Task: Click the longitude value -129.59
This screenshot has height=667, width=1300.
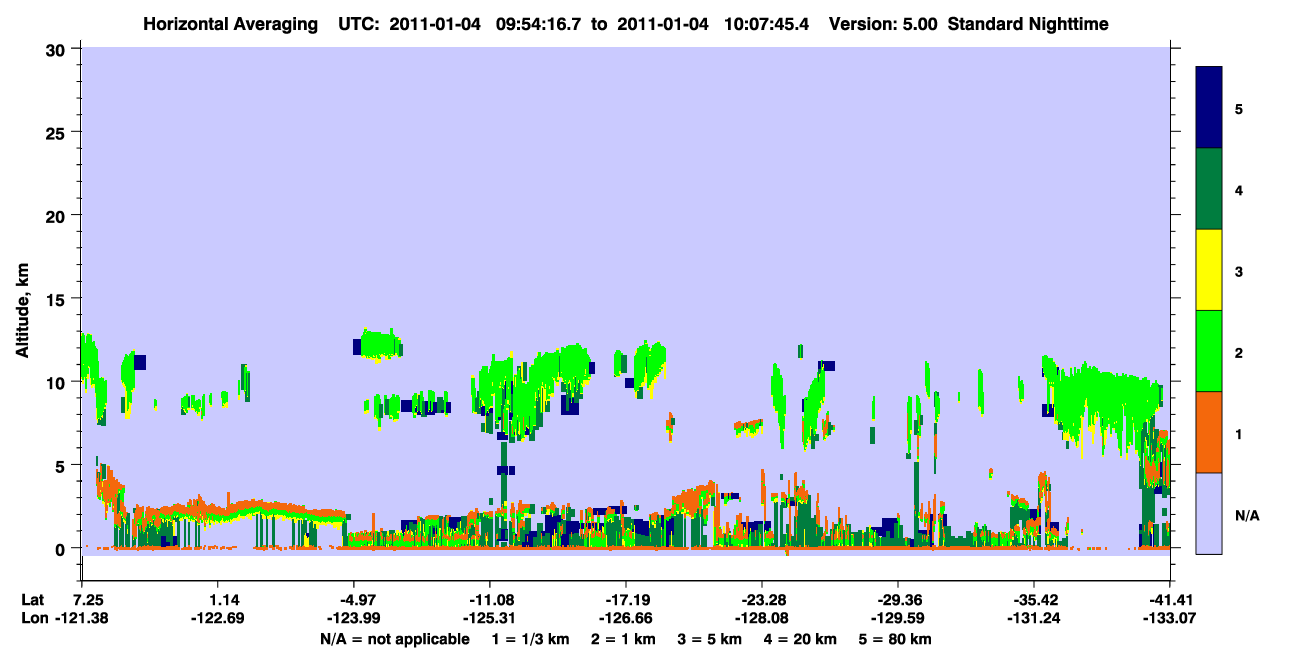Action: 898,618
